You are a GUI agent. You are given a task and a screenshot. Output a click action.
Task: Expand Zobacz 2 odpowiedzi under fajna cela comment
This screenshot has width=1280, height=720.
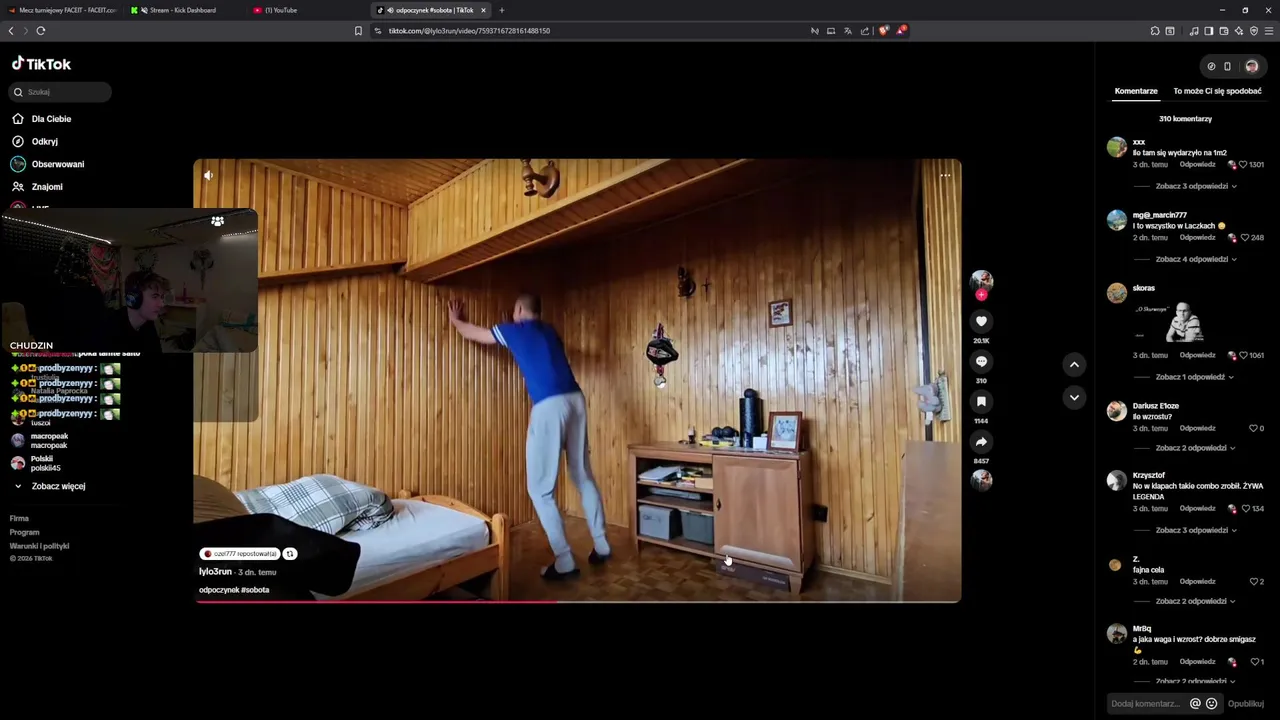(x=1196, y=601)
